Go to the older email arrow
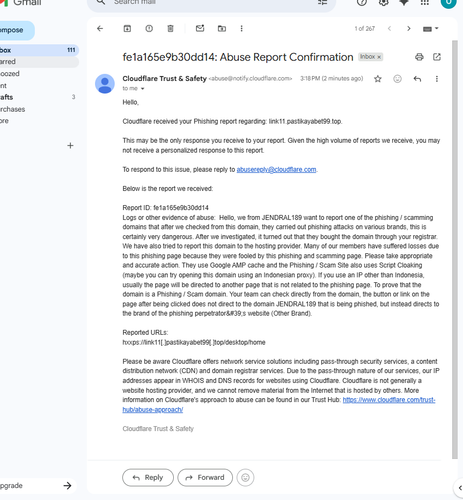Viewport: 463px width, 500px height. click(x=409, y=29)
